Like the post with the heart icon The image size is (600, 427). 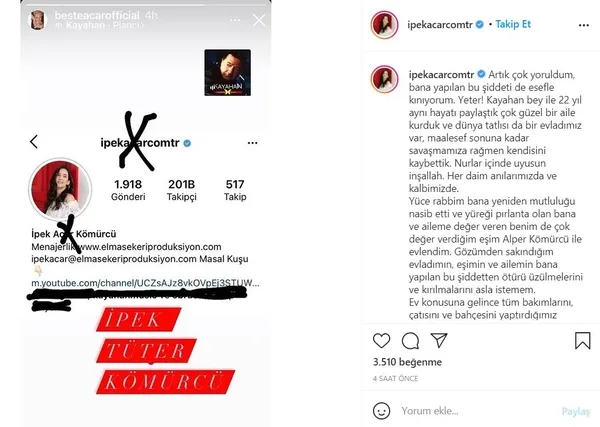coord(381,340)
